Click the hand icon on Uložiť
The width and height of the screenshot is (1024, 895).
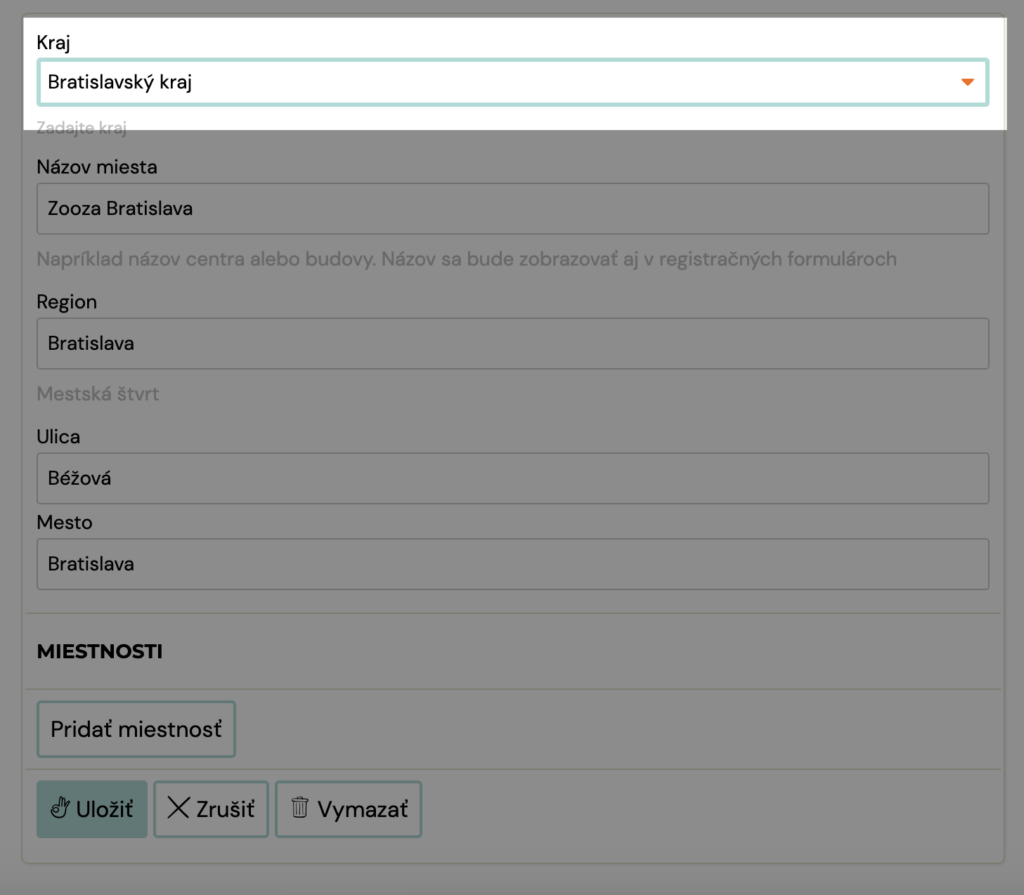[60, 808]
